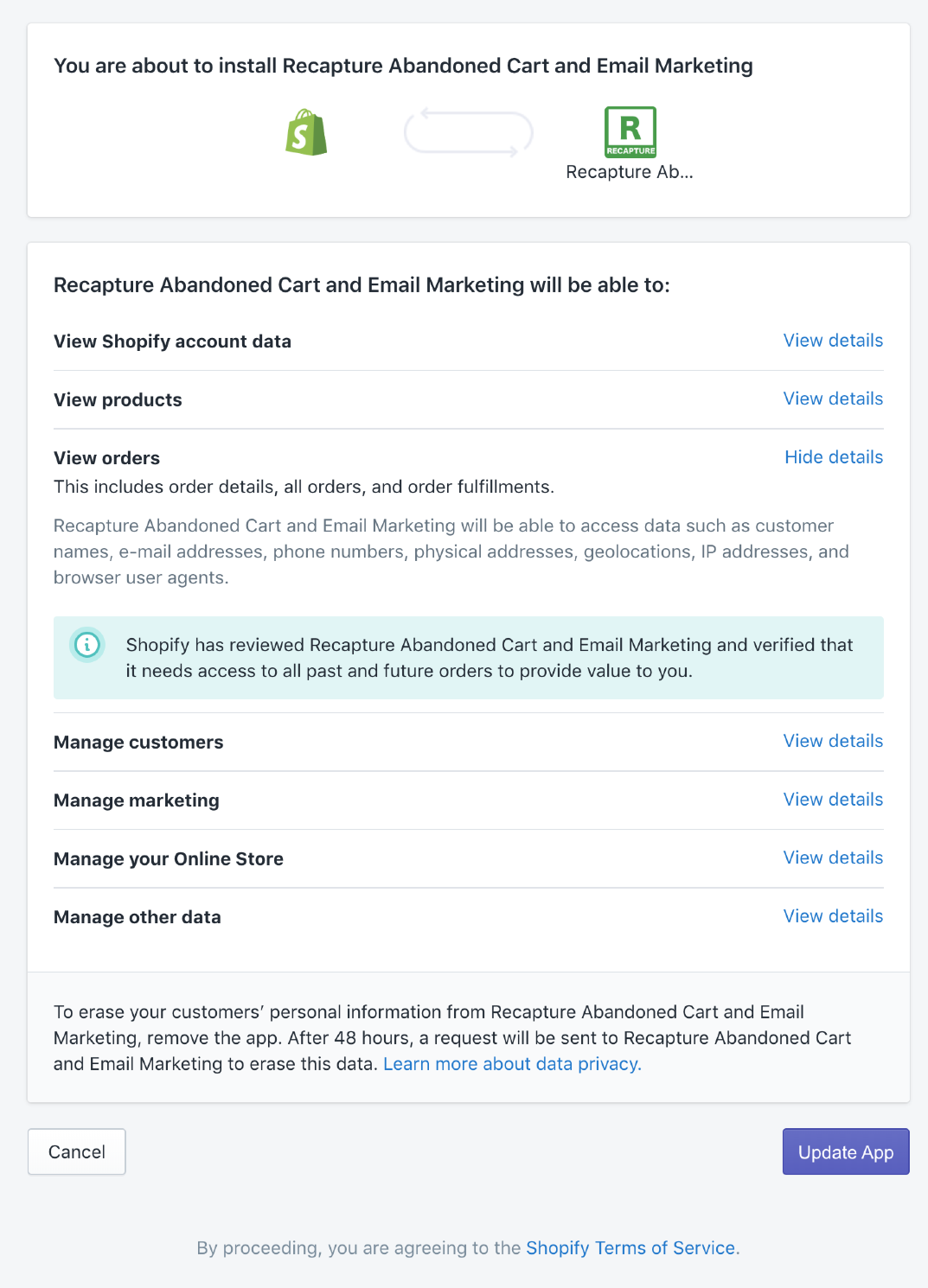Click the bidirectional arrows sync icon
The image size is (928, 1288).
tap(468, 133)
